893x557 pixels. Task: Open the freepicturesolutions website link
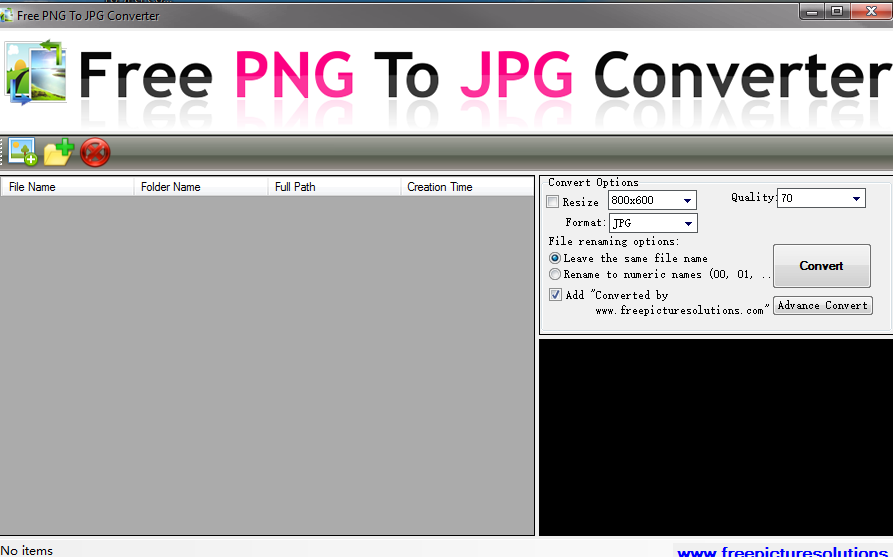click(x=785, y=551)
